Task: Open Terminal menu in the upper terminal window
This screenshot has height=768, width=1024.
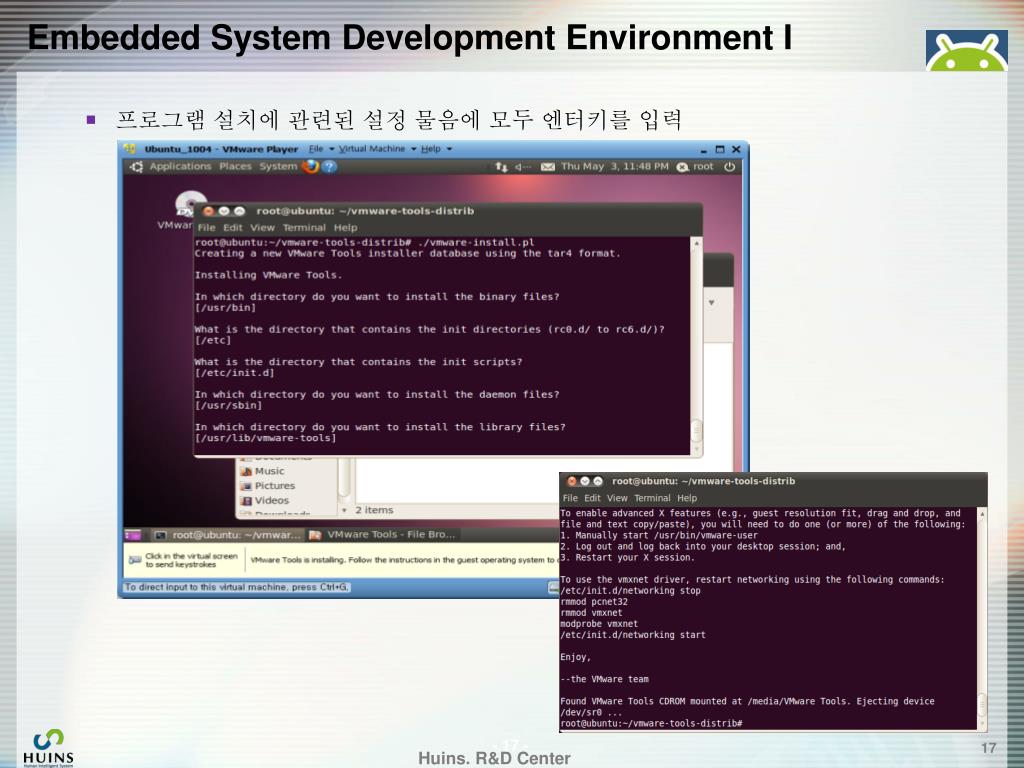Action: click(304, 227)
